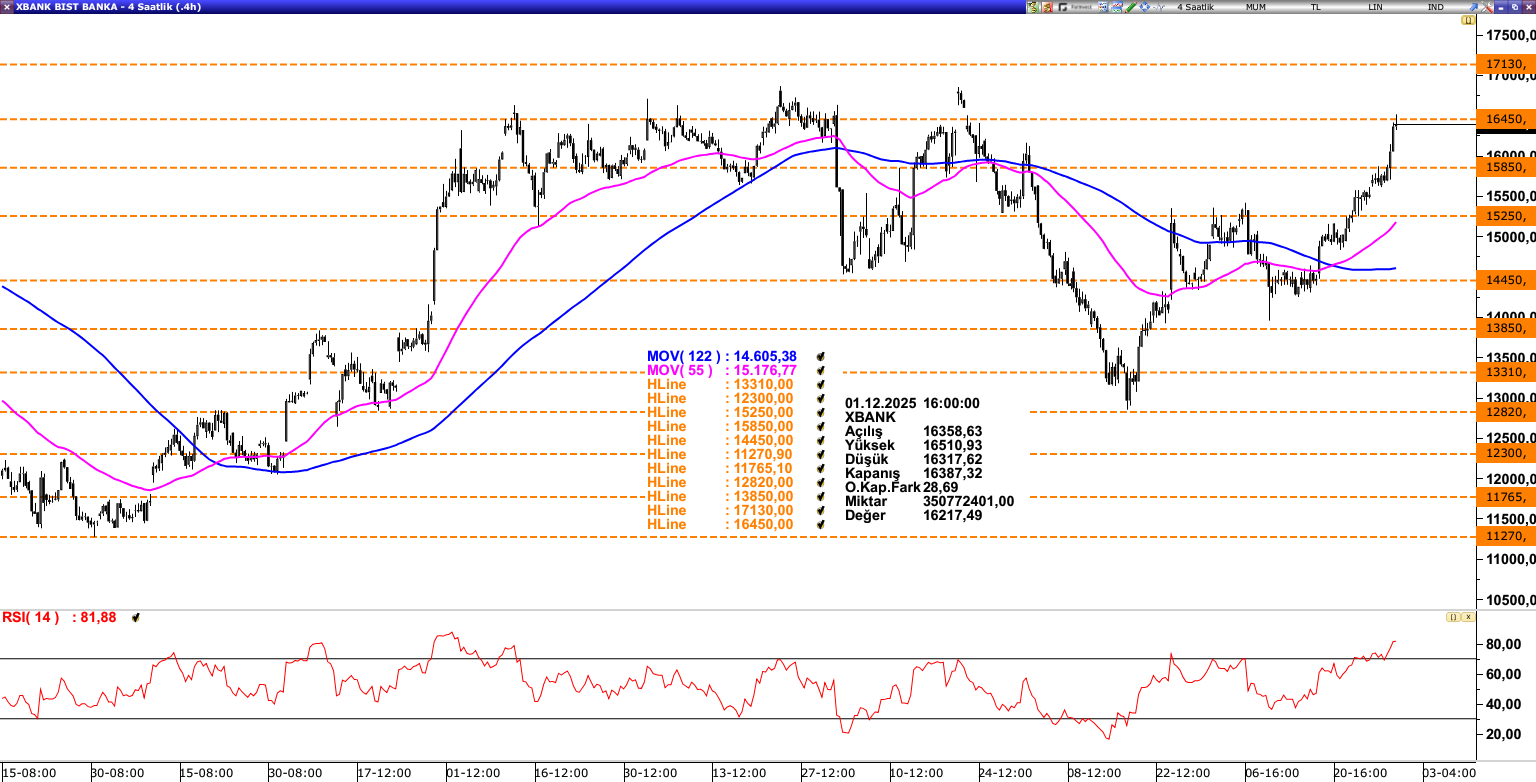Open the wrench settings icon at top right
Image resolution: width=1536 pixels, height=782 pixels.
[x=1487, y=6]
